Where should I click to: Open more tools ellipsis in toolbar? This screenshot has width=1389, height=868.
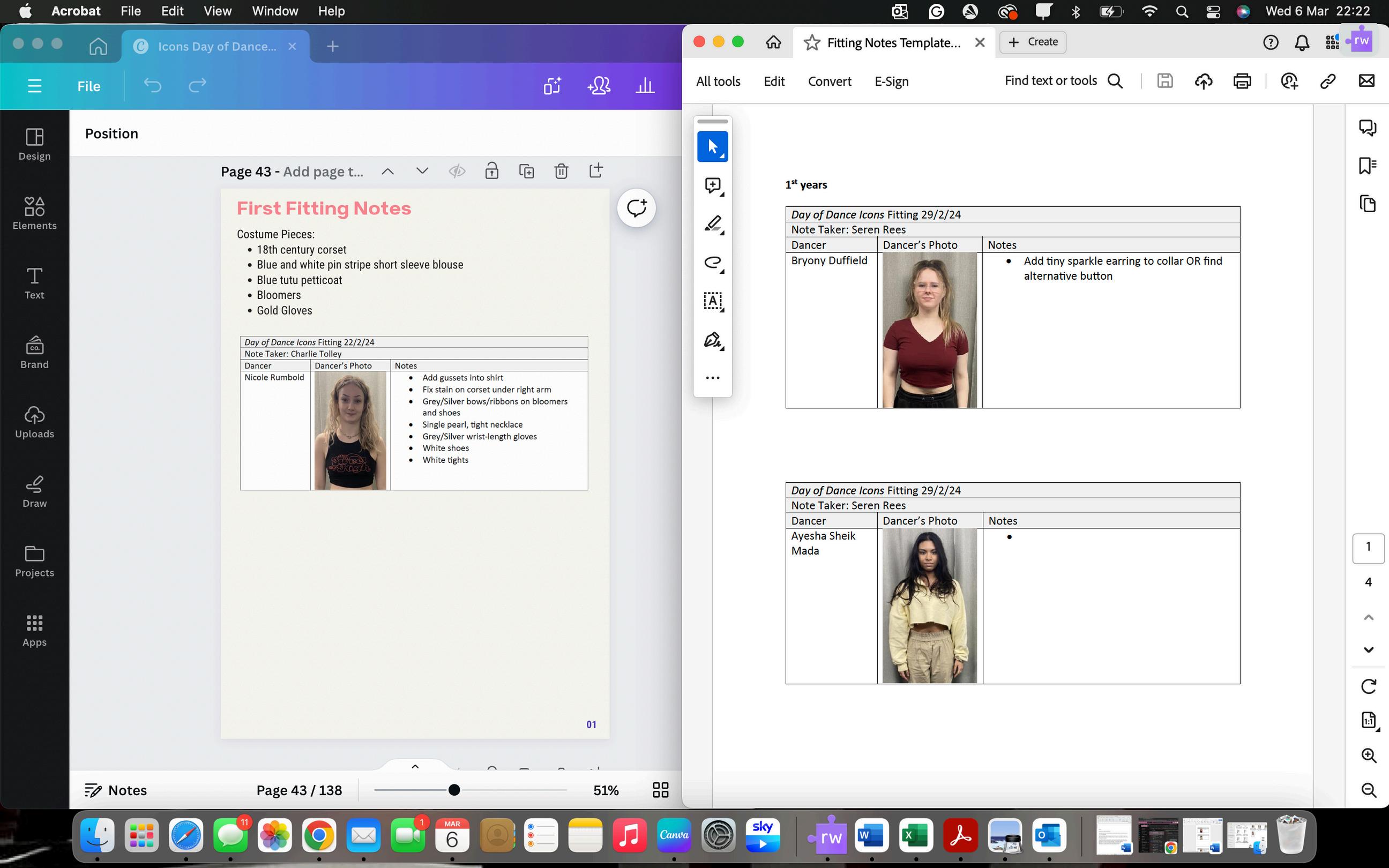click(712, 378)
